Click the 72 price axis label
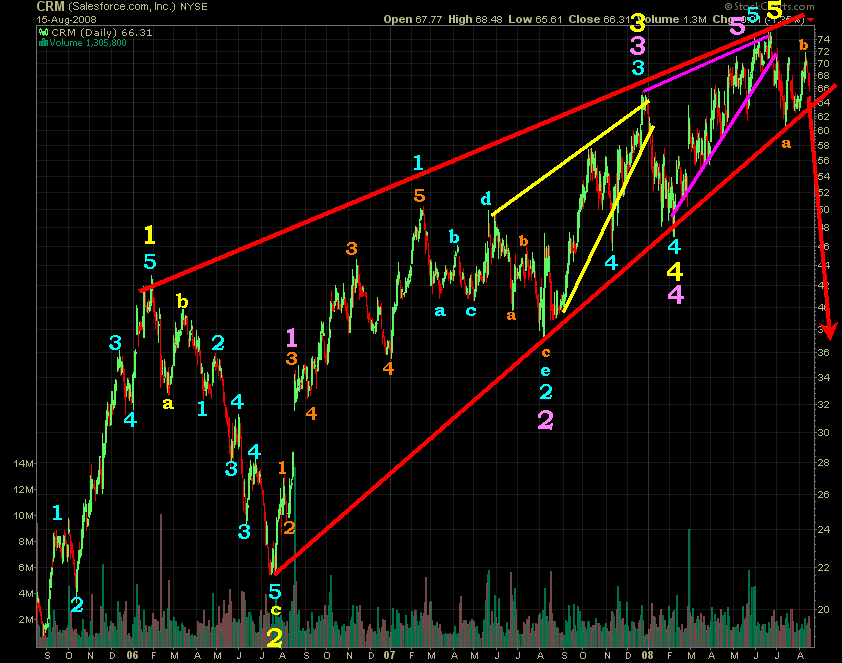 pyautogui.click(x=823, y=52)
